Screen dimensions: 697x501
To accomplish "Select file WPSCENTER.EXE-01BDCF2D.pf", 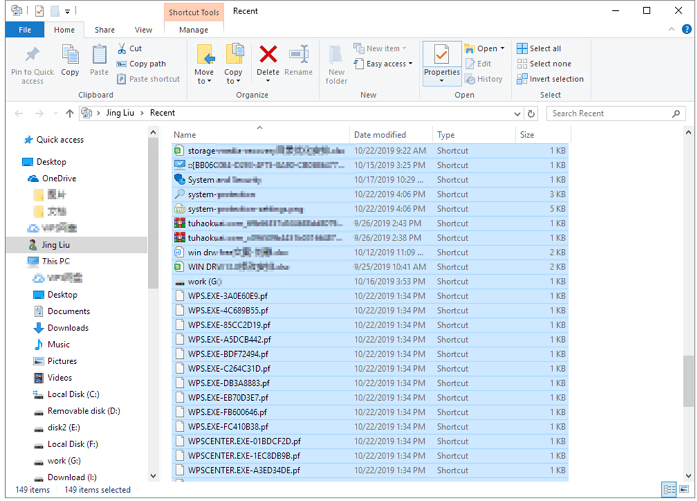I will pyautogui.click(x=370, y=441).
